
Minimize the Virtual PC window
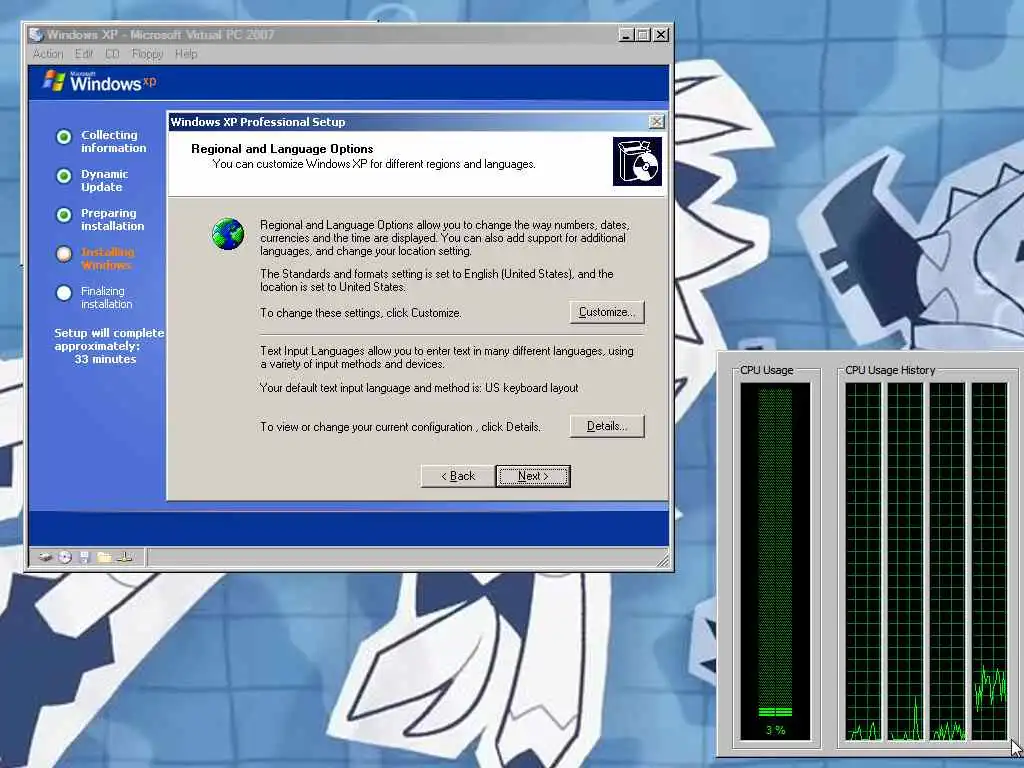[626, 35]
